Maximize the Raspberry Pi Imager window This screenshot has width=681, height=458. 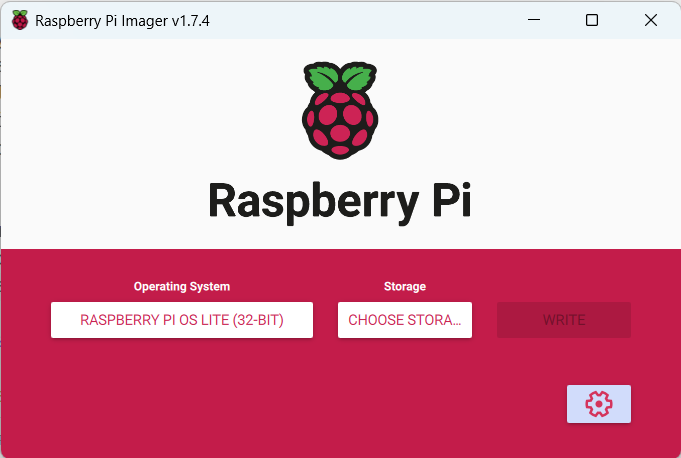coord(591,20)
